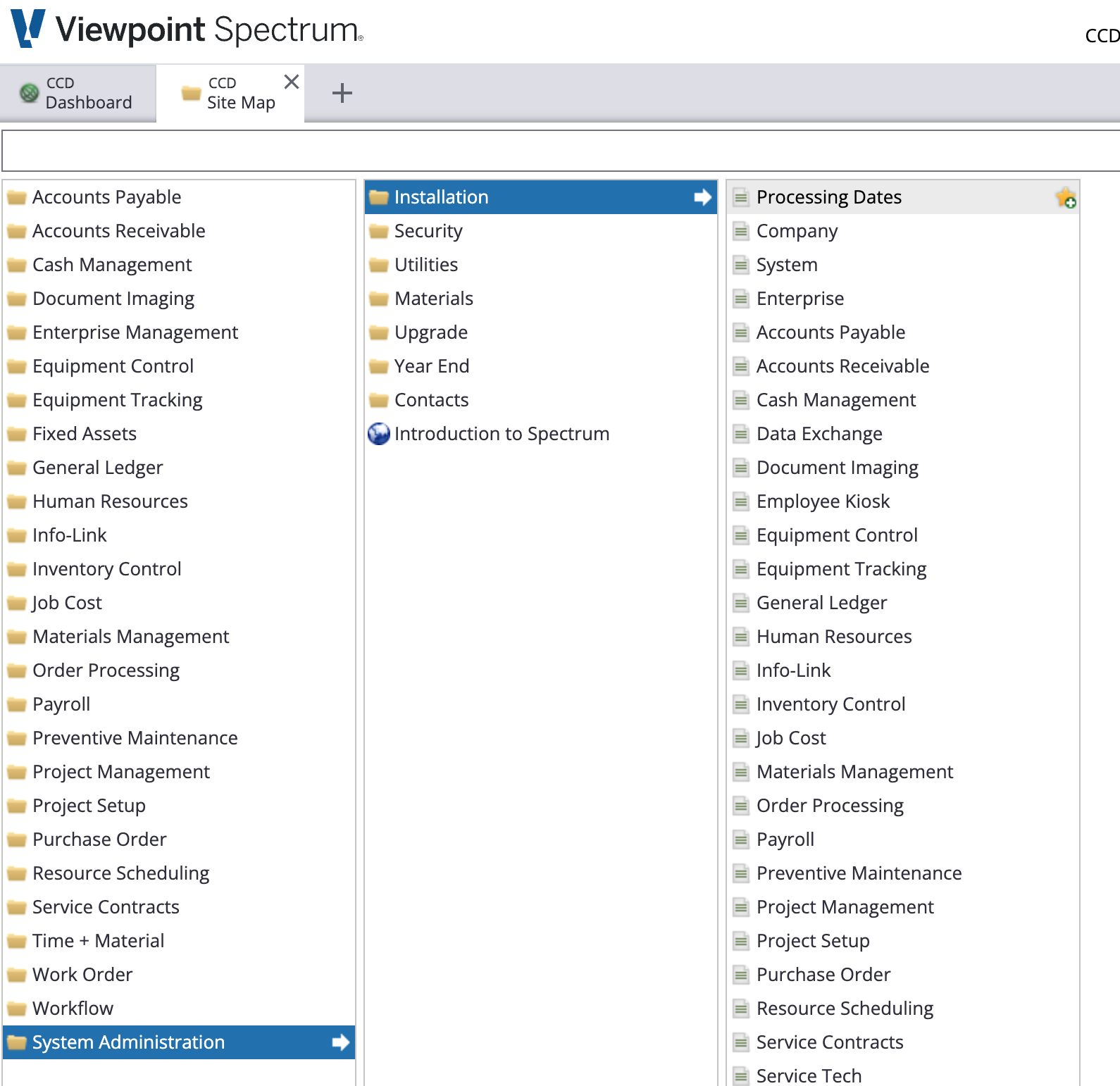Open the Document Imaging folder in left column
Screen dimensions: 1120x1086
click(x=179, y=299)
